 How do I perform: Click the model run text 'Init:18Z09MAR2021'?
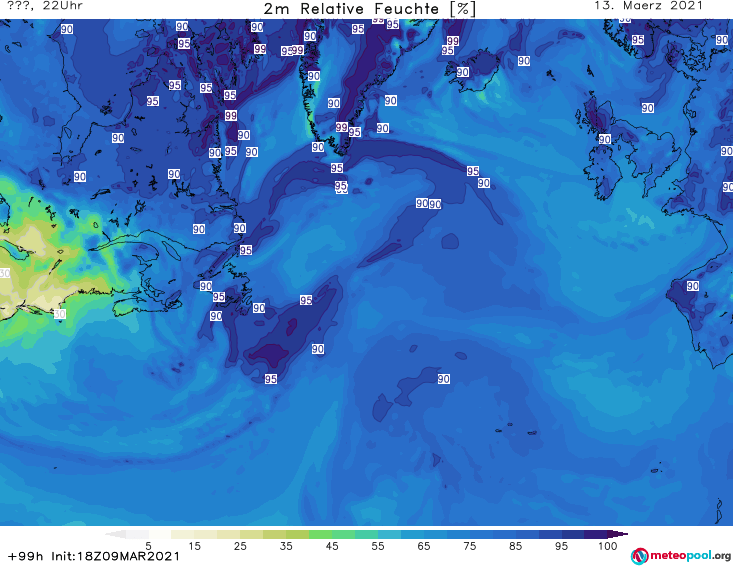point(115,556)
